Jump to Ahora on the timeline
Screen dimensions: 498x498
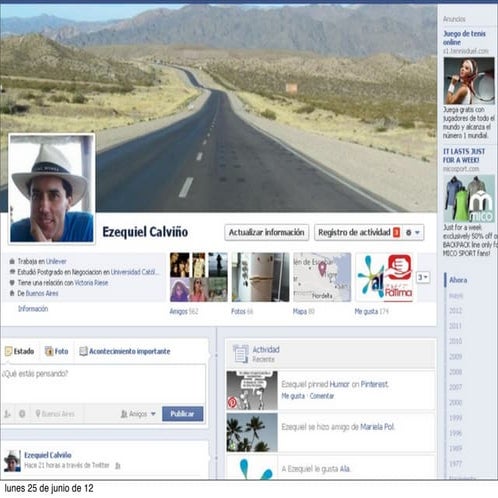(x=458, y=280)
